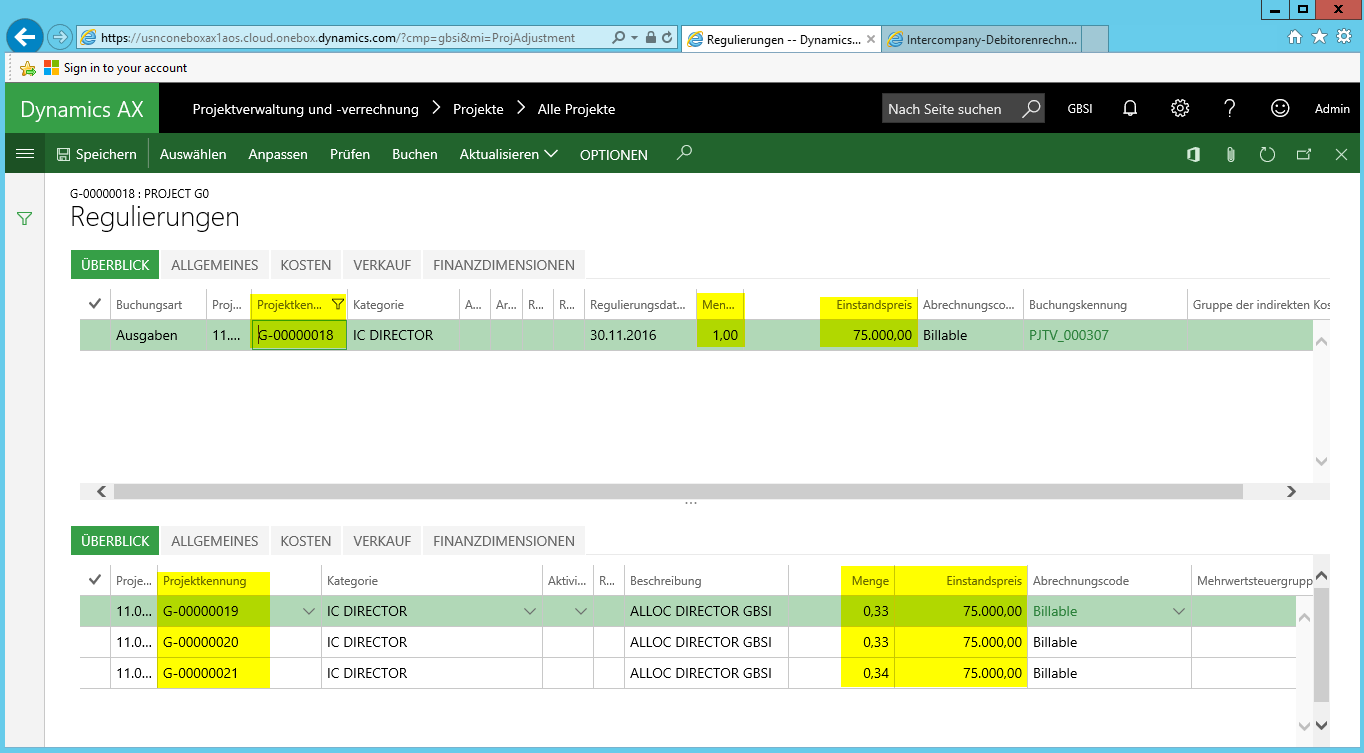This screenshot has width=1364, height=753.
Task: Open Abrechnungscode dropdown showing Billable
Action: coord(1179,611)
